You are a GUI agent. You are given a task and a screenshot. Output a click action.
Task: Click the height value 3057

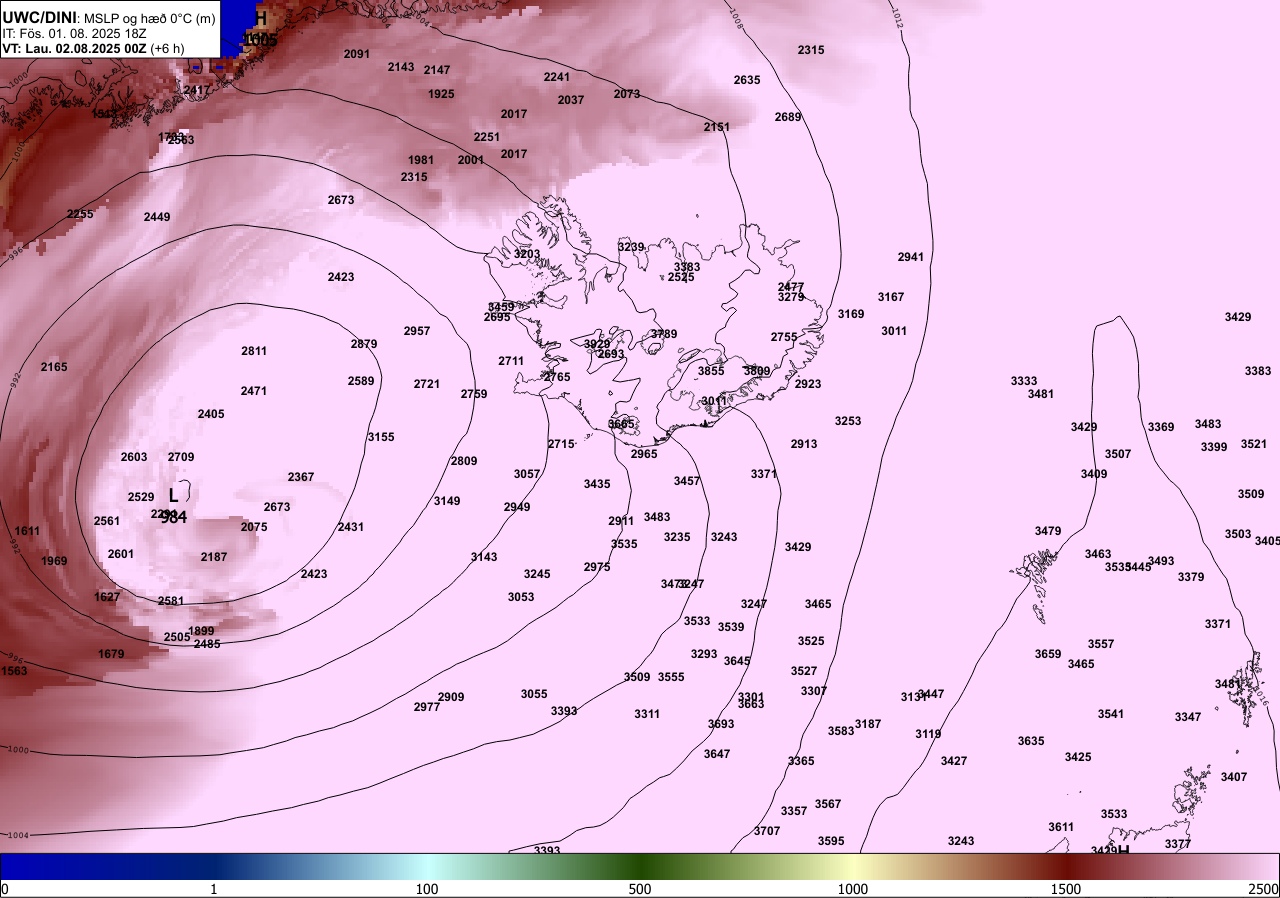click(527, 474)
